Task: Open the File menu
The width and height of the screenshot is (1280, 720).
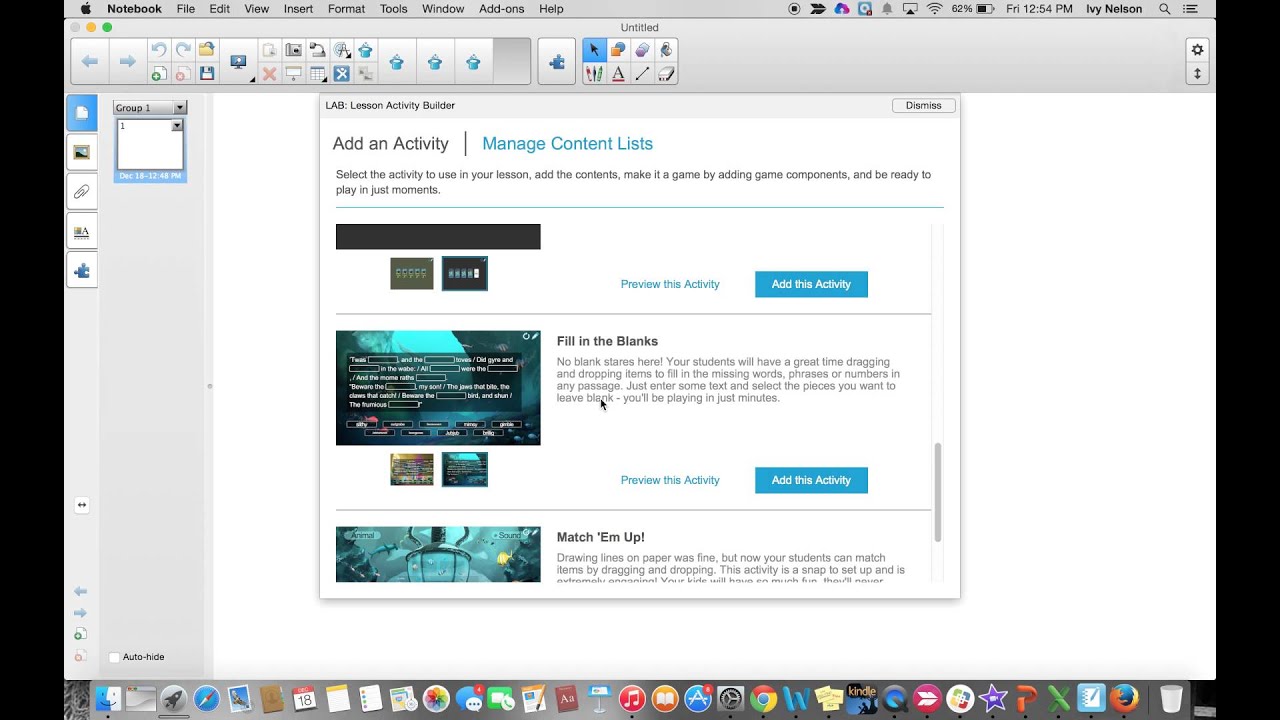Action: [186, 9]
